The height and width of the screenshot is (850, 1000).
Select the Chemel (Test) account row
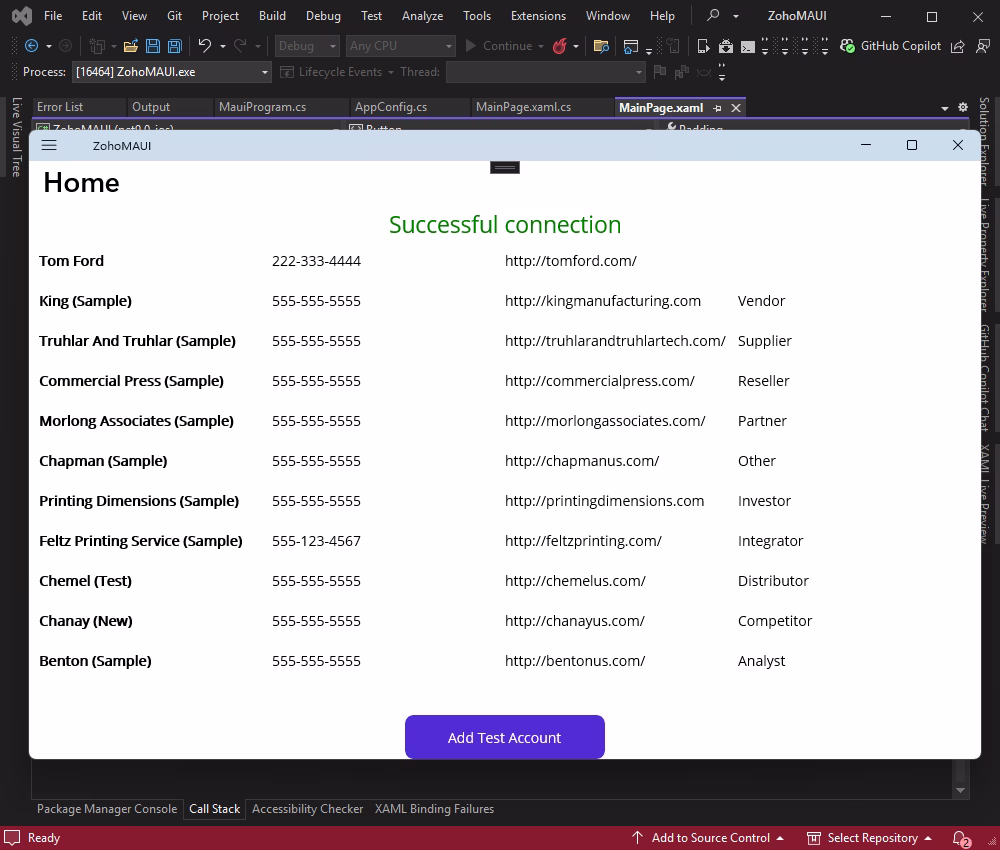pos(504,581)
